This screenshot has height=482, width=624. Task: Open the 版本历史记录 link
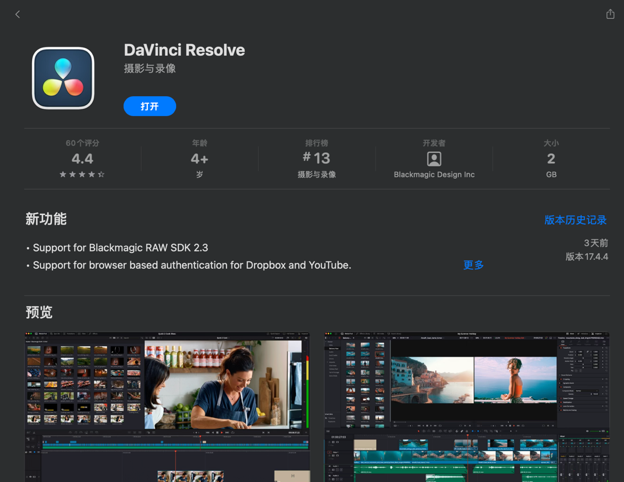pyautogui.click(x=575, y=220)
